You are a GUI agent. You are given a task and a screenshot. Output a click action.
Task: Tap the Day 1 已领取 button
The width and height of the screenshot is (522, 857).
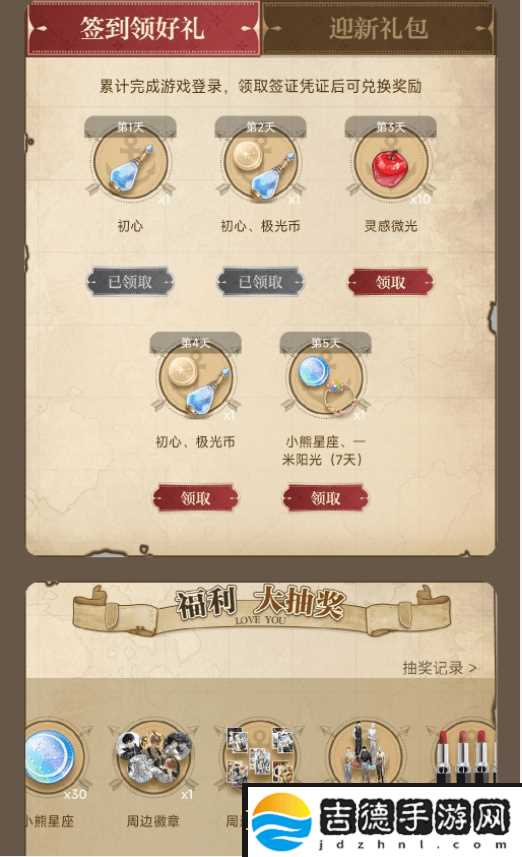(130, 282)
